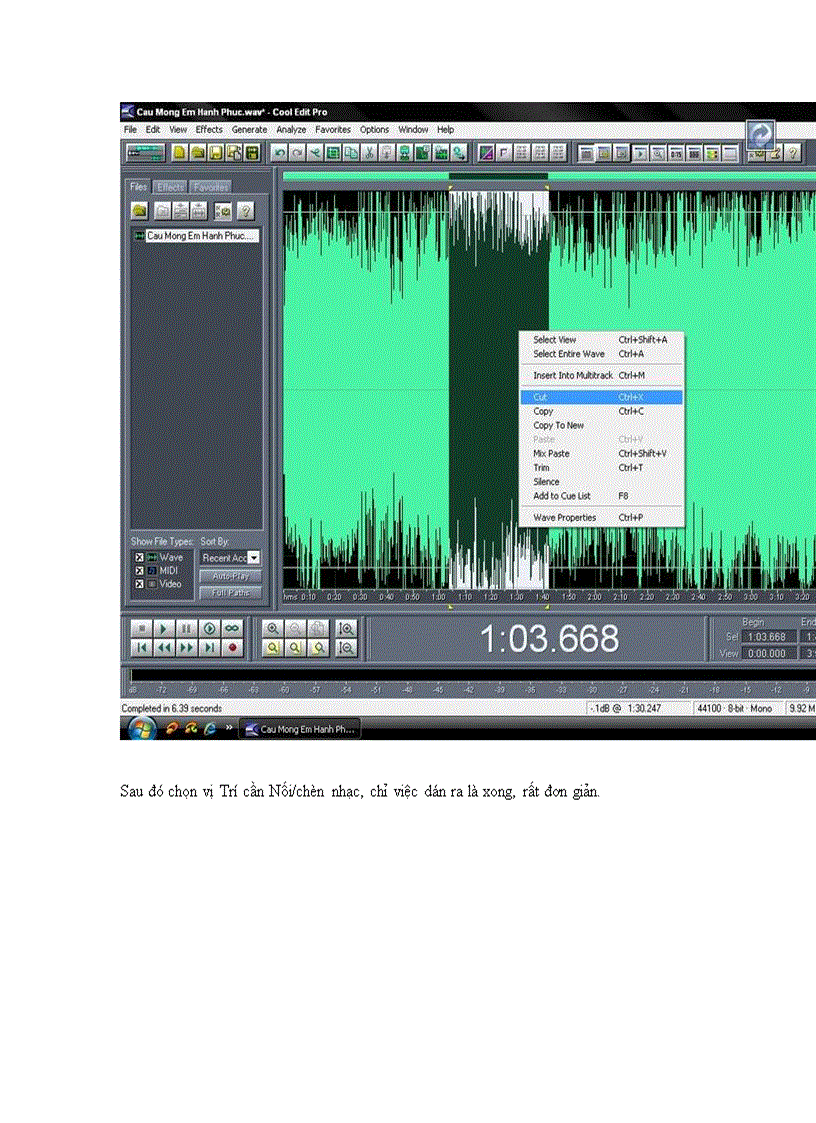Click Zoom In Horizontally magnifier

[272, 628]
